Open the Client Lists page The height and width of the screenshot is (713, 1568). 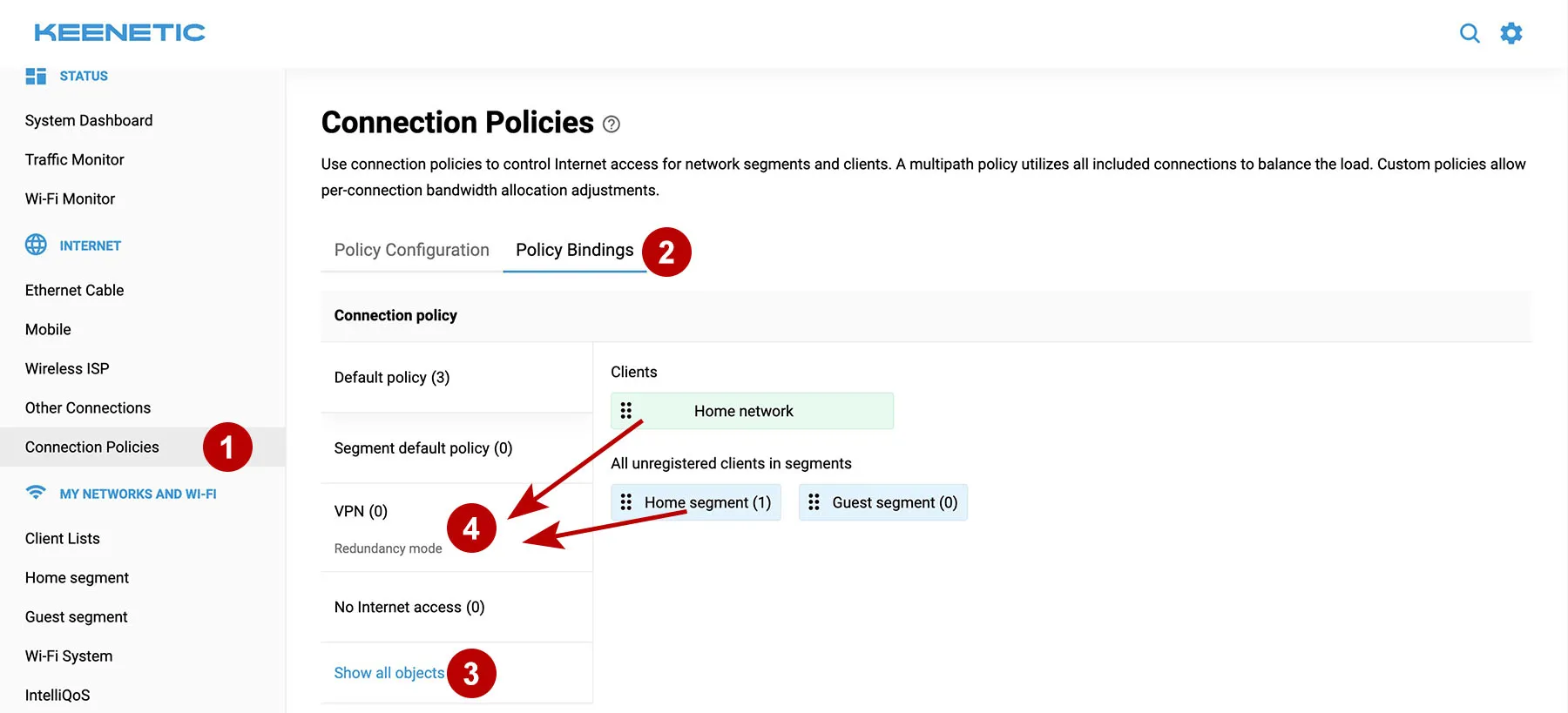(x=63, y=538)
